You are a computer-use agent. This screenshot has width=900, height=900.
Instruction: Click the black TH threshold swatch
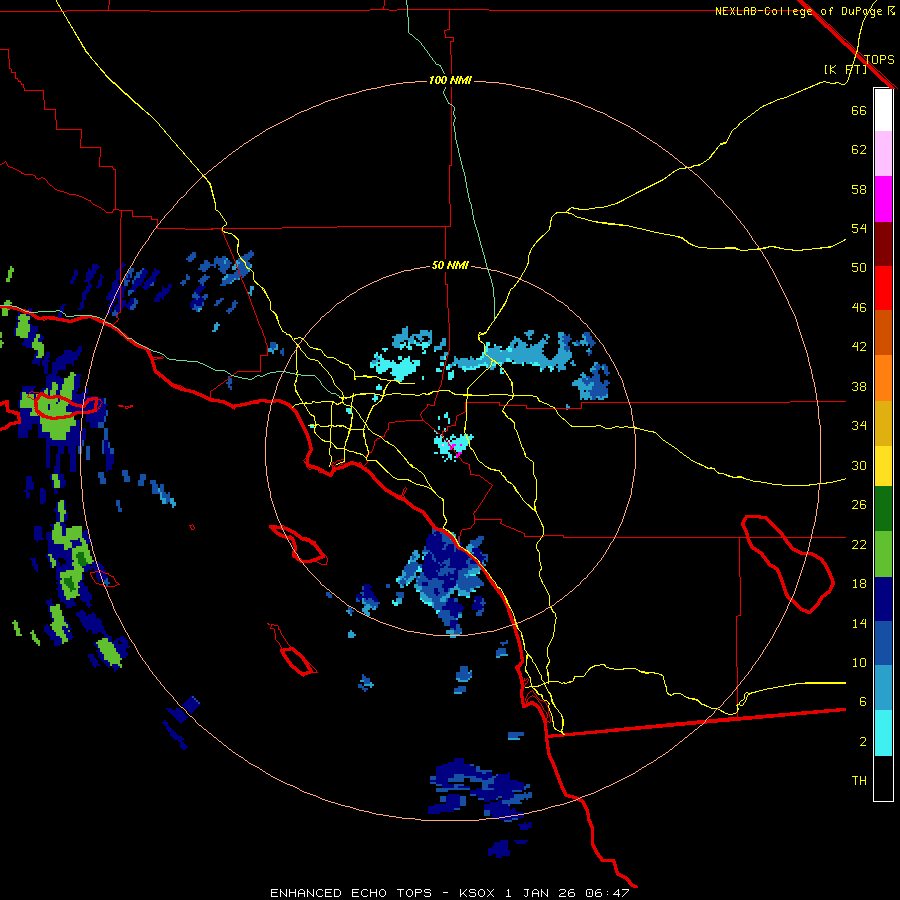[883, 778]
